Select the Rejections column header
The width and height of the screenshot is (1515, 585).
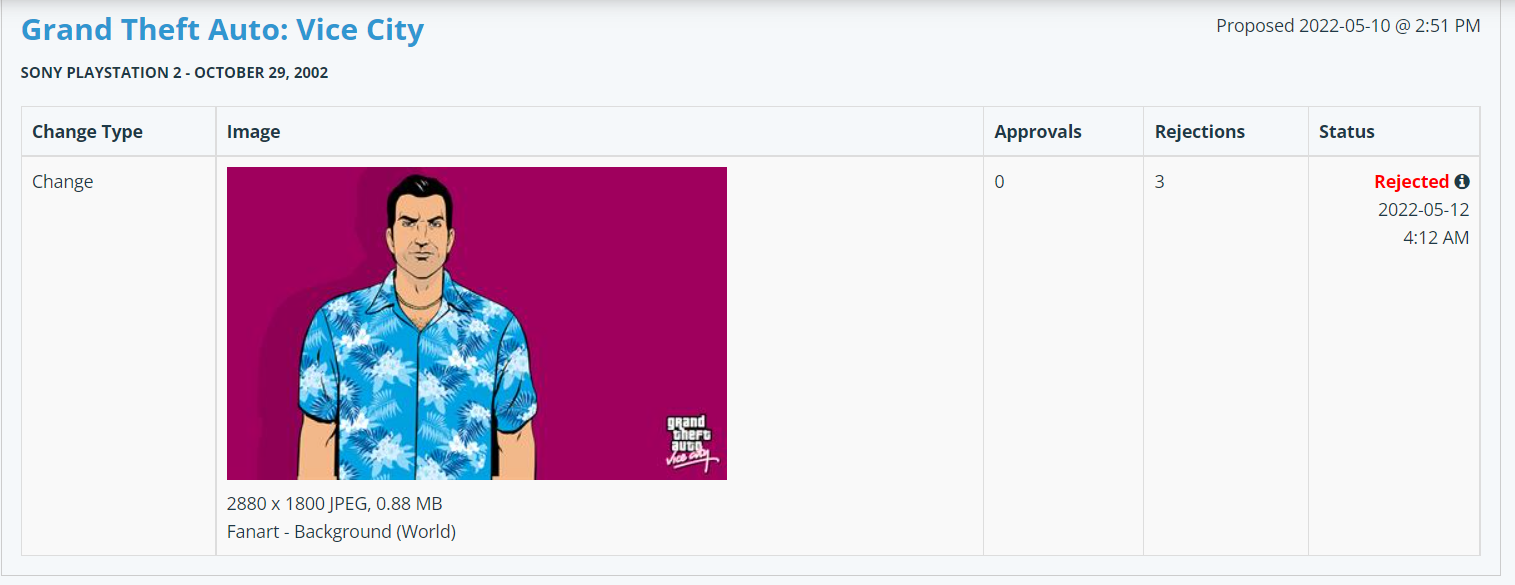pos(1200,131)
